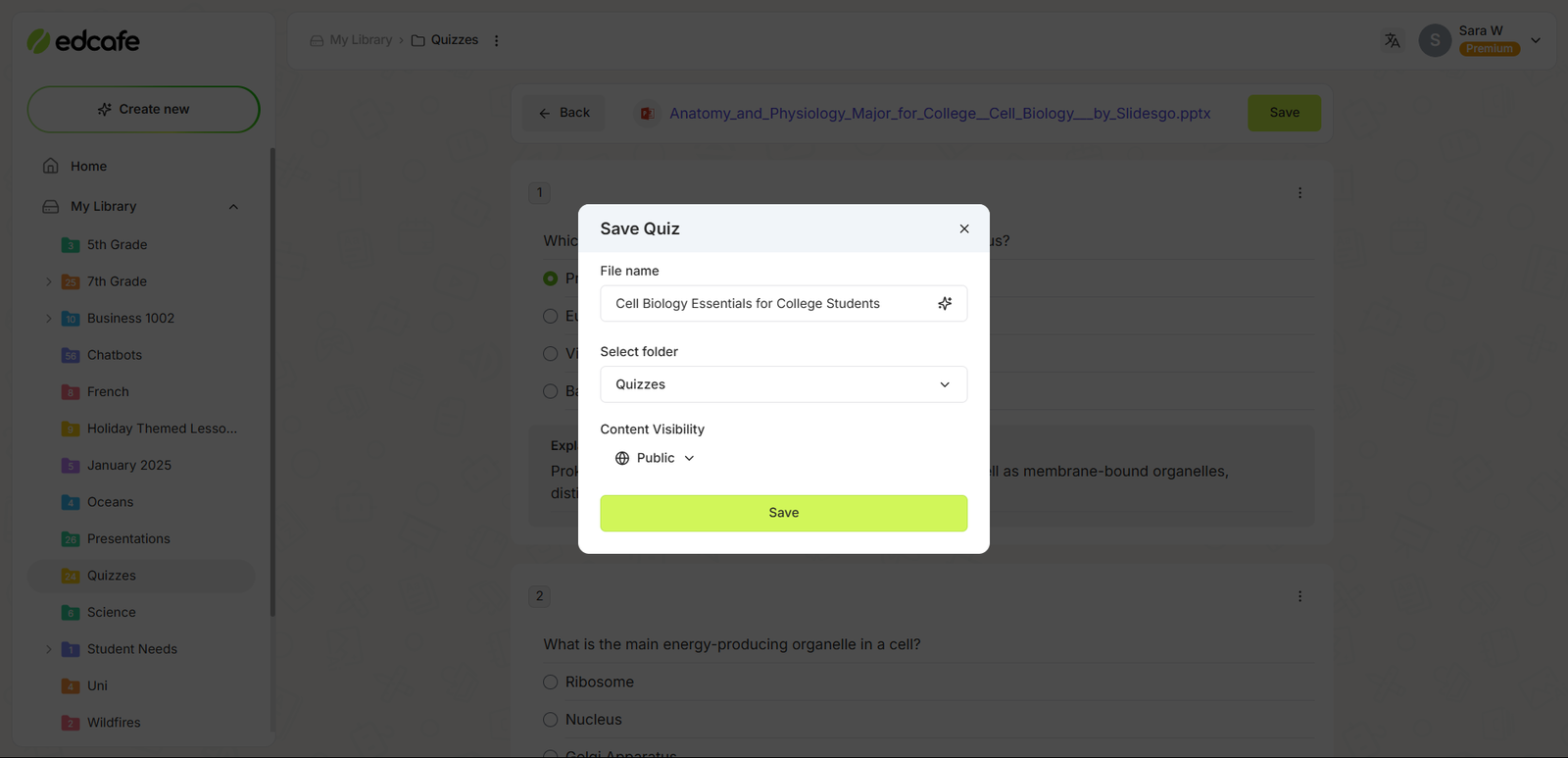Click the Wildfires folder icon

71,723
